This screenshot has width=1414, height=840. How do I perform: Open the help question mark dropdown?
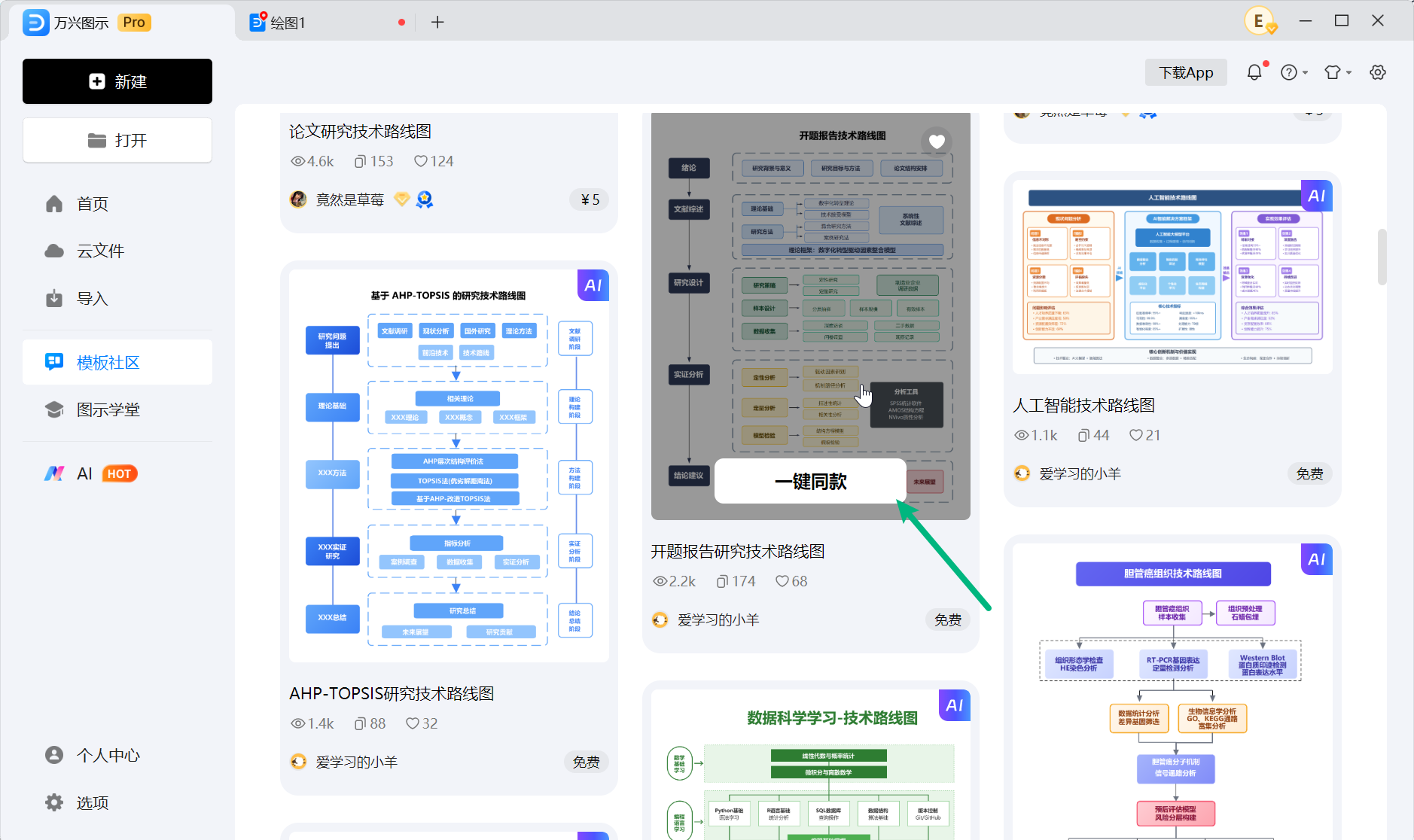1294,72
